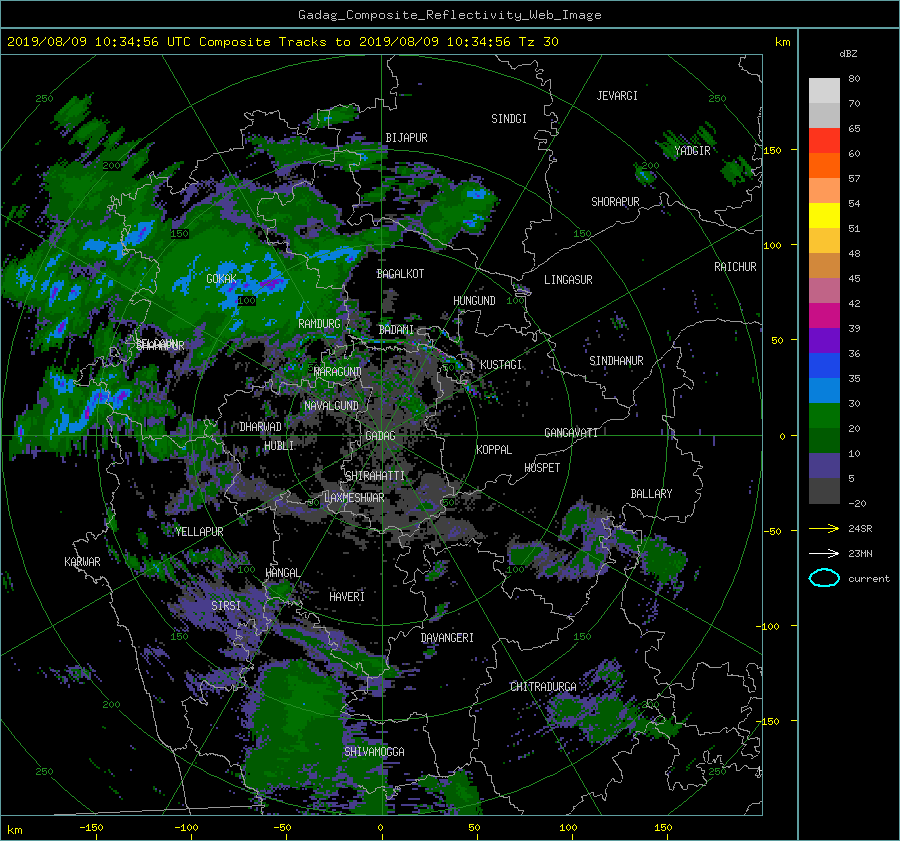Click the HAVERI city label
Screen dimensions: 900x841
[347, 597]
